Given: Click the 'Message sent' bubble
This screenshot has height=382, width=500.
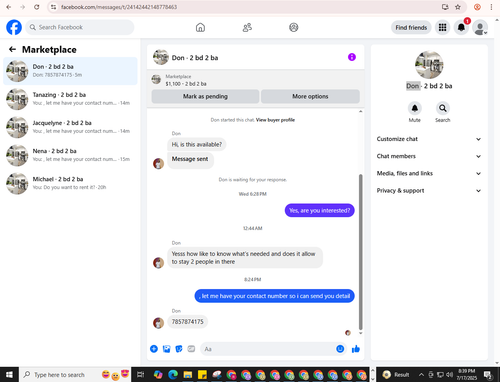Looking at the screenshot, I should coord(190,159).
